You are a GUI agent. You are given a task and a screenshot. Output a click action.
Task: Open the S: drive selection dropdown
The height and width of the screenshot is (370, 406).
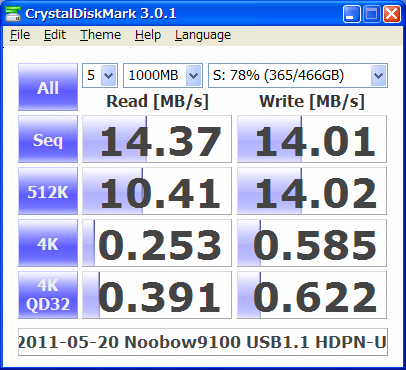298,75
